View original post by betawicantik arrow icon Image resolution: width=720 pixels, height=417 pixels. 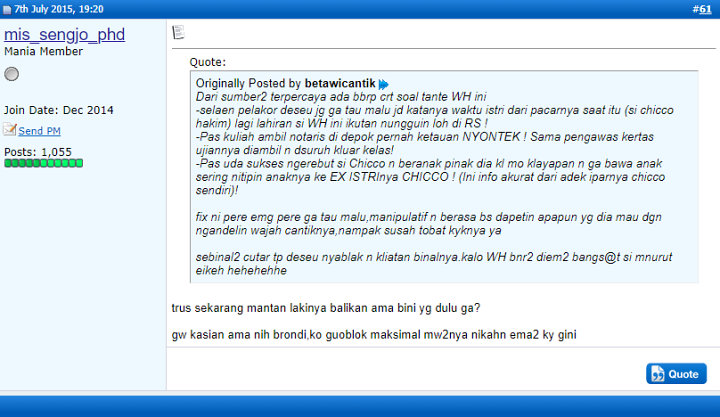coord(383,84)
